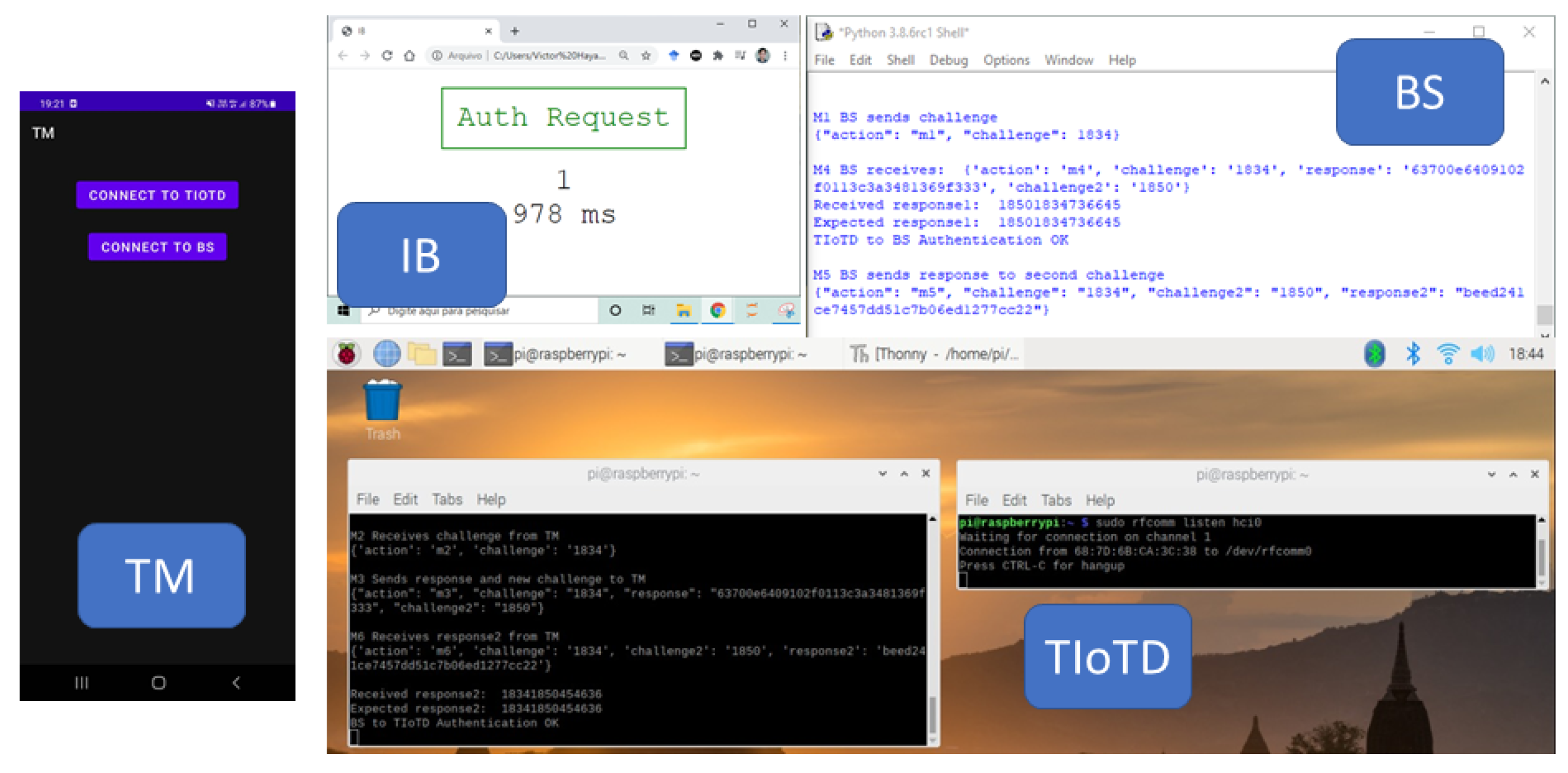The image size is (1568, 773).
Task: Open Tabs menu in left terminal
Action: 447,500
